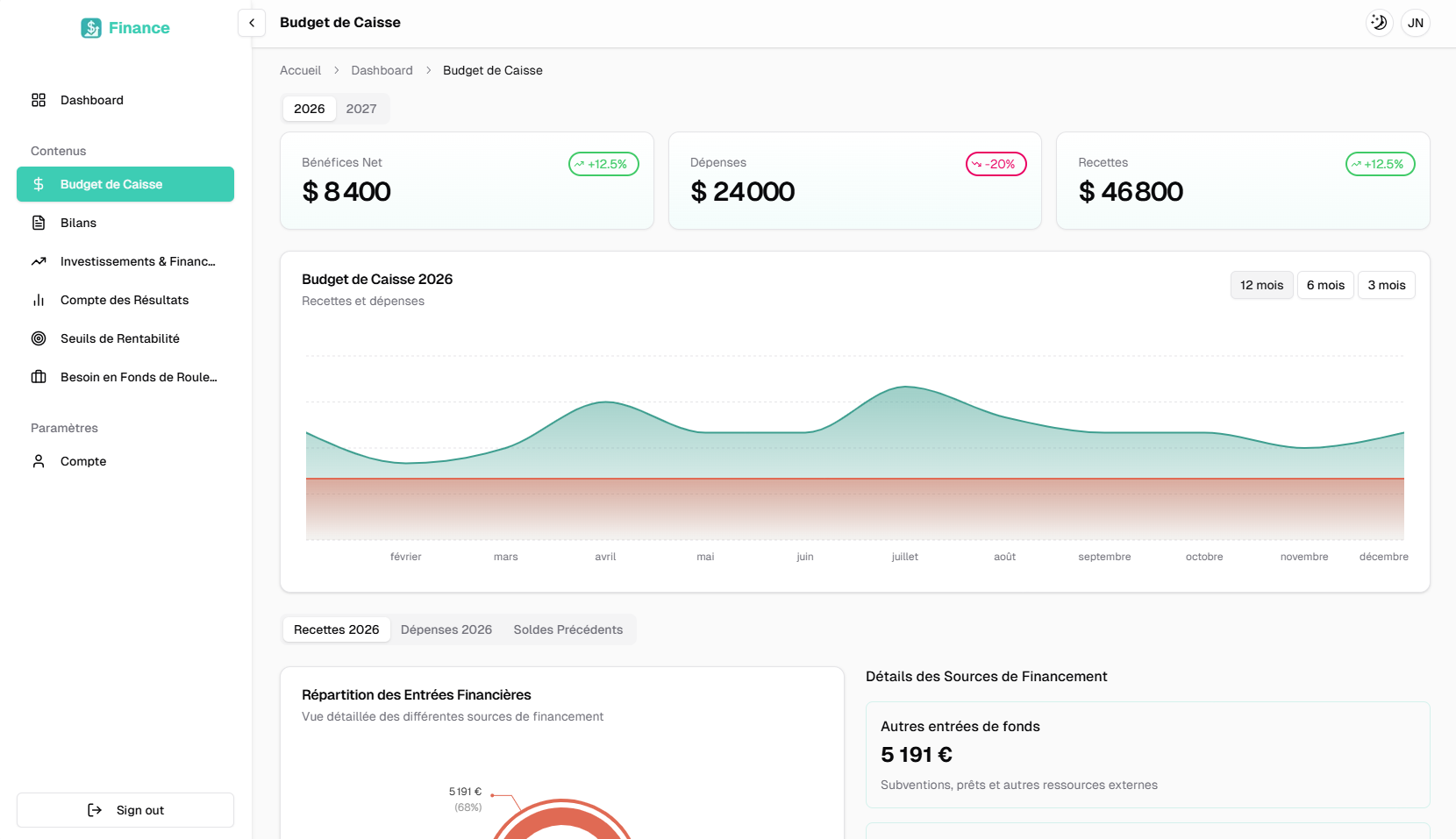Open the JN user avatar menu

click(x=1415, y=23)
